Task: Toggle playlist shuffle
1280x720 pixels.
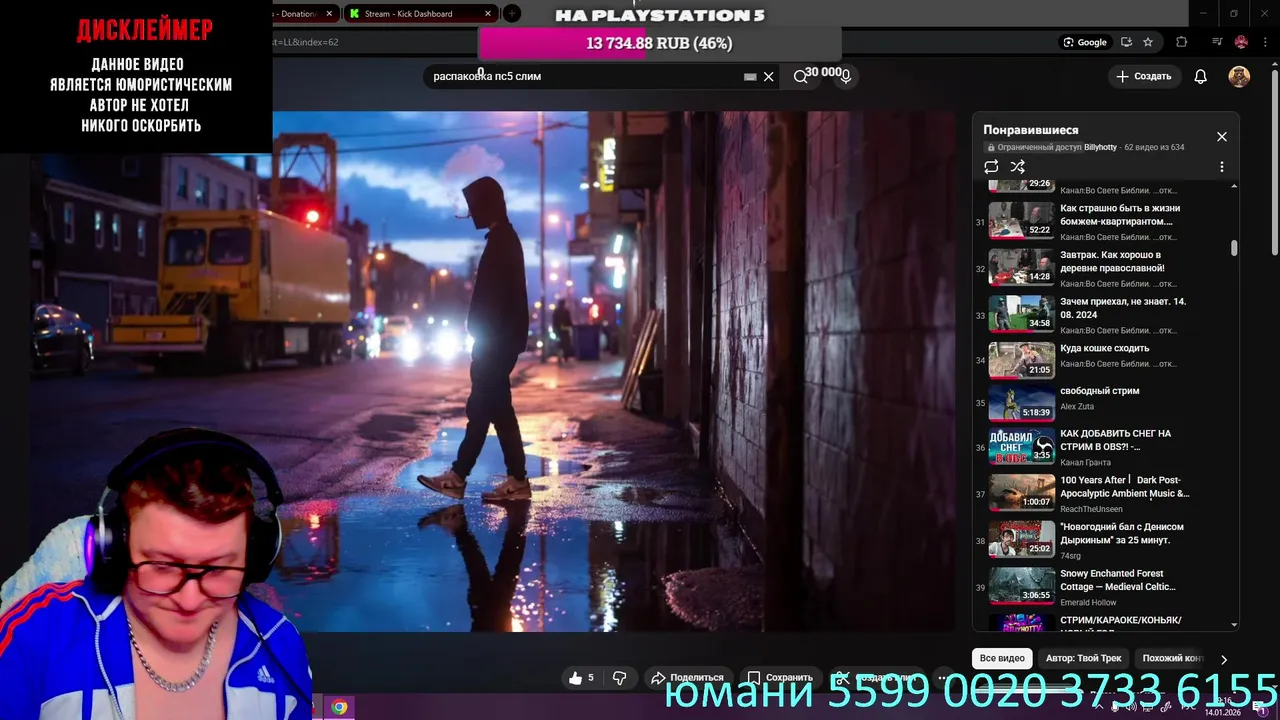Action: (x=1017, y=167)
